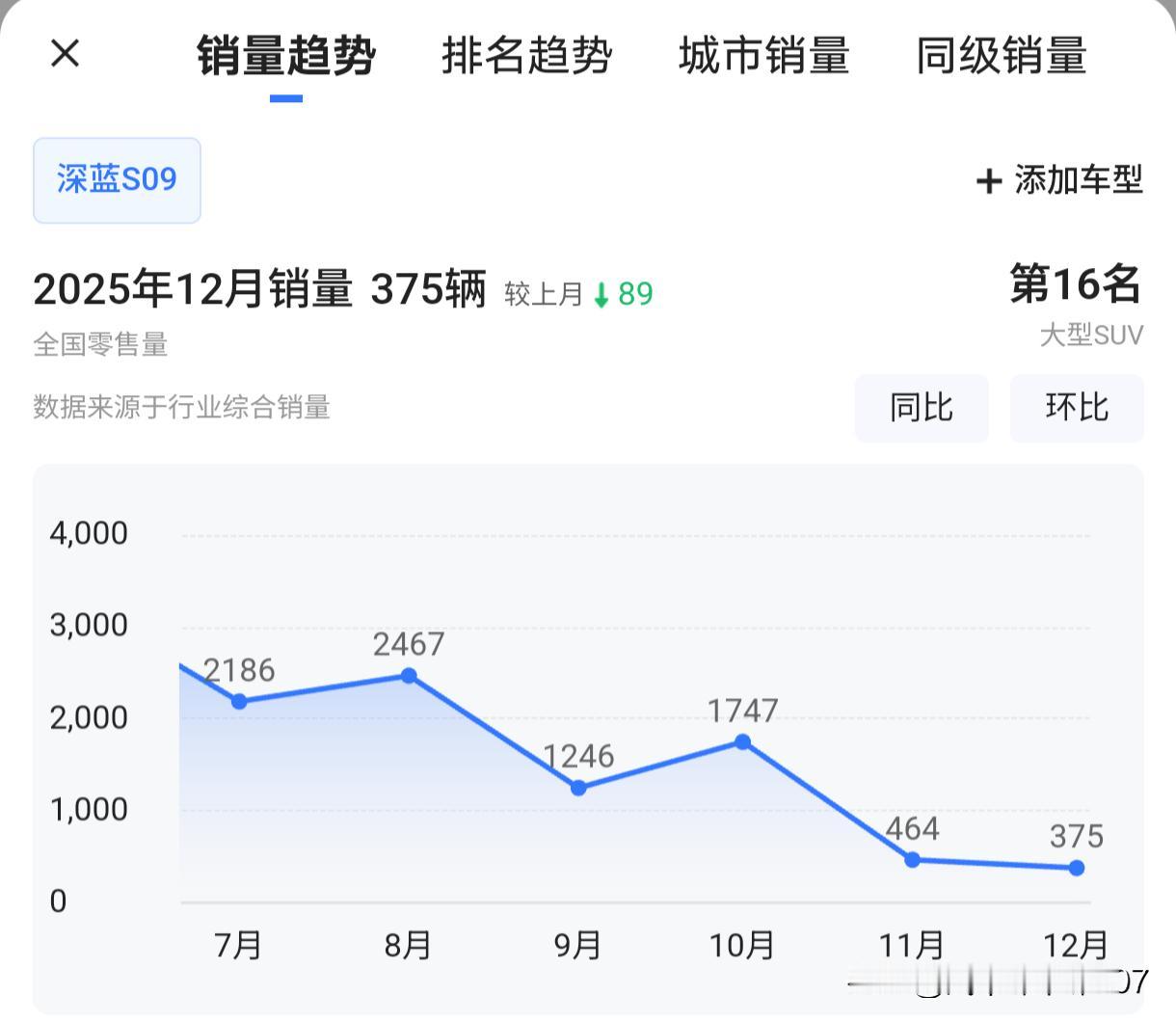1176x1022 pixels.
Task: Select the 9月 data point labeled 1246
Action: click(578, 788)
